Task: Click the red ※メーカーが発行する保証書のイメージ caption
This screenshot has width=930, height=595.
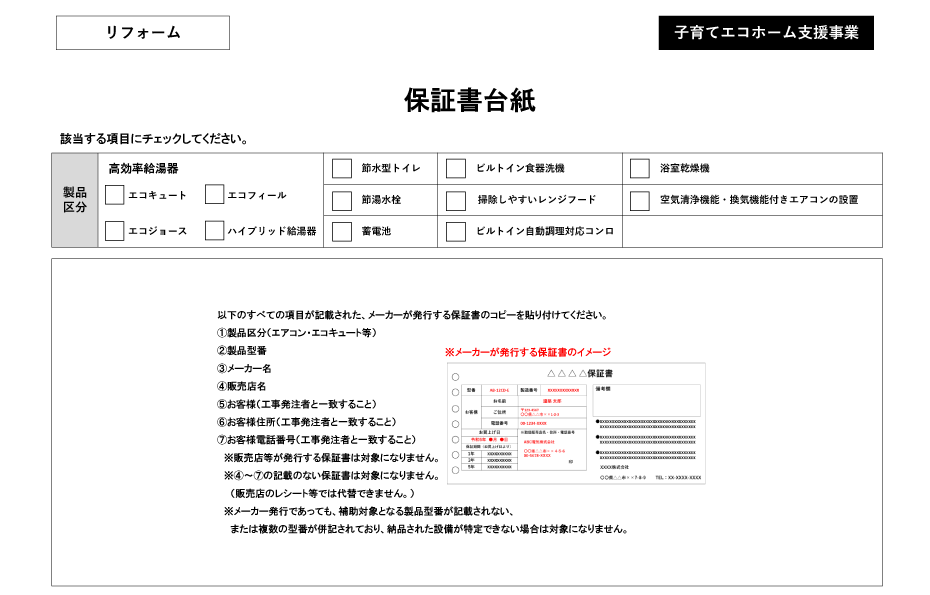Action: pyautogui.click(x=527, y=353)
